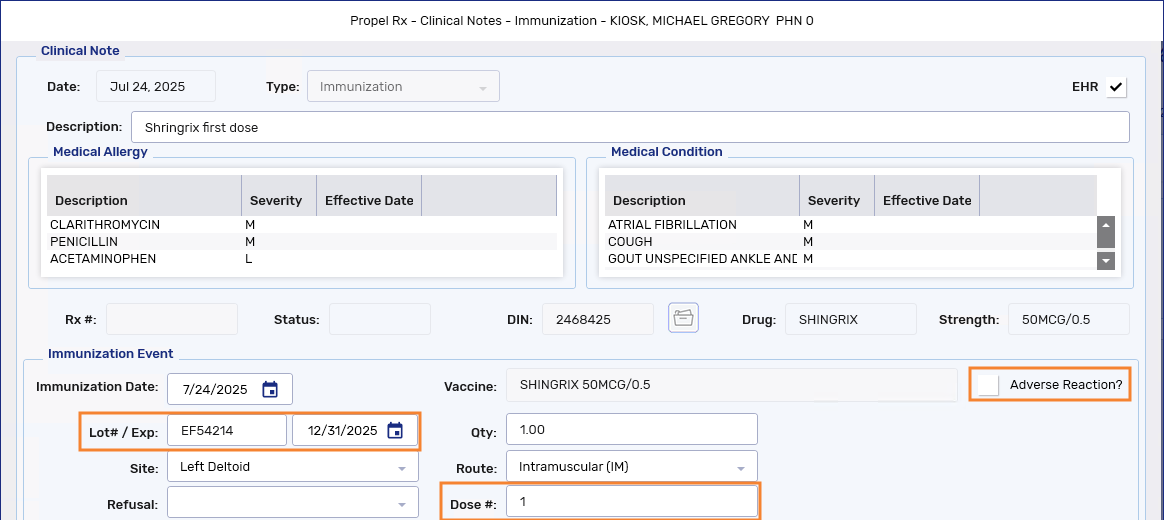Open the Refusal dropdown
Image resolution: width=1165 pixels, height=520 pixels.
click(401, 504)
